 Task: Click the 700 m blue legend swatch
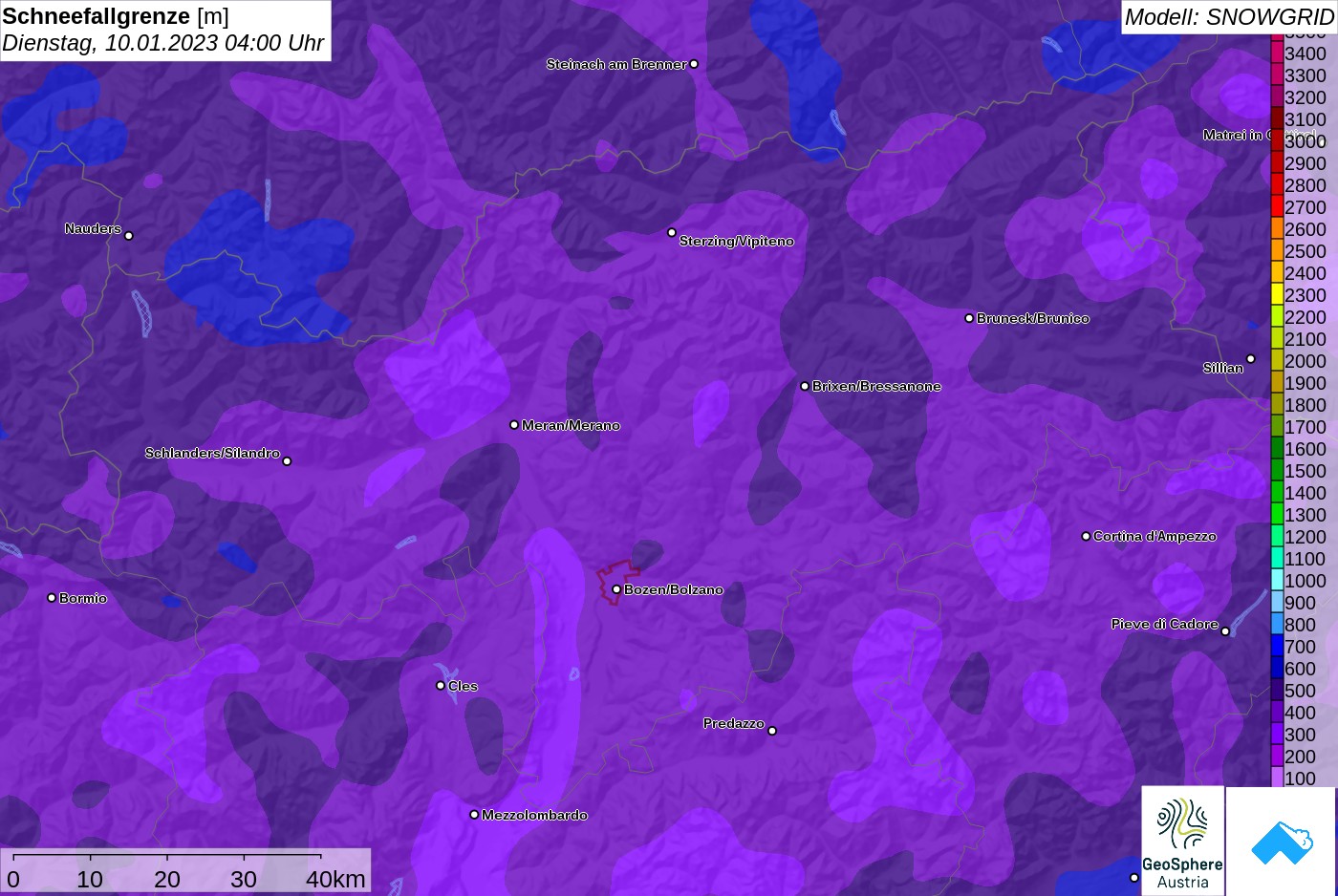tap(1277, 646)
